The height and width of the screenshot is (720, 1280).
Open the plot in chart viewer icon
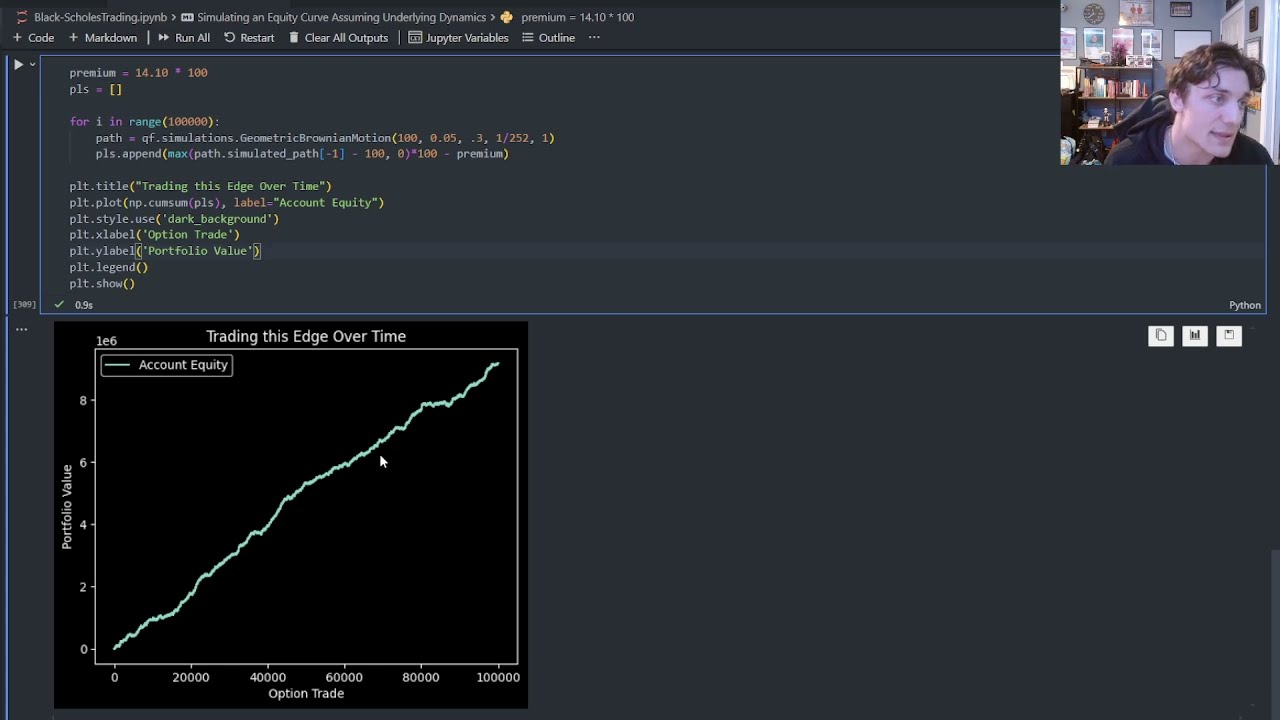(1195, 335)
